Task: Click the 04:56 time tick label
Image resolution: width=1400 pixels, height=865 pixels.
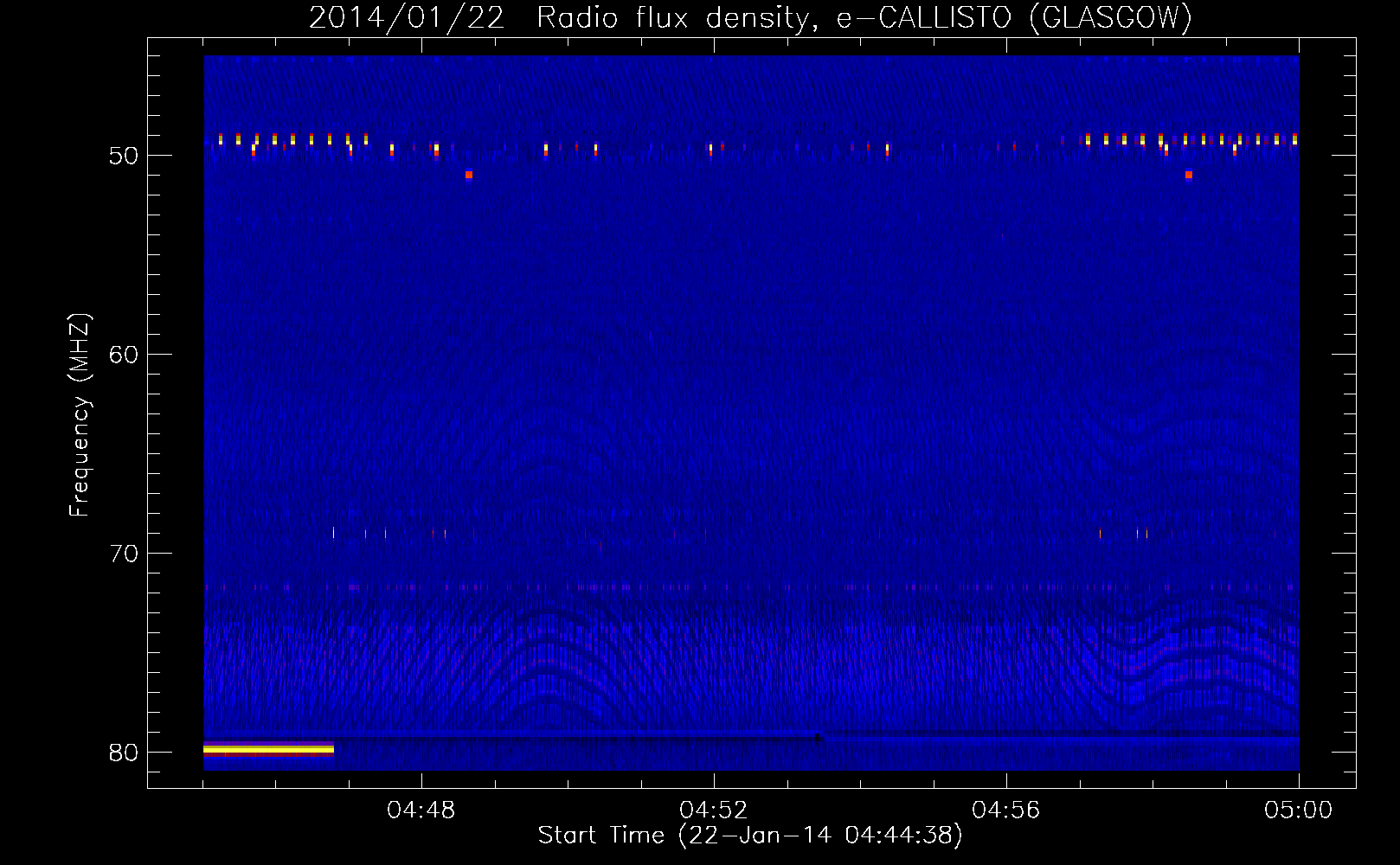Action: click(1006, 811)
